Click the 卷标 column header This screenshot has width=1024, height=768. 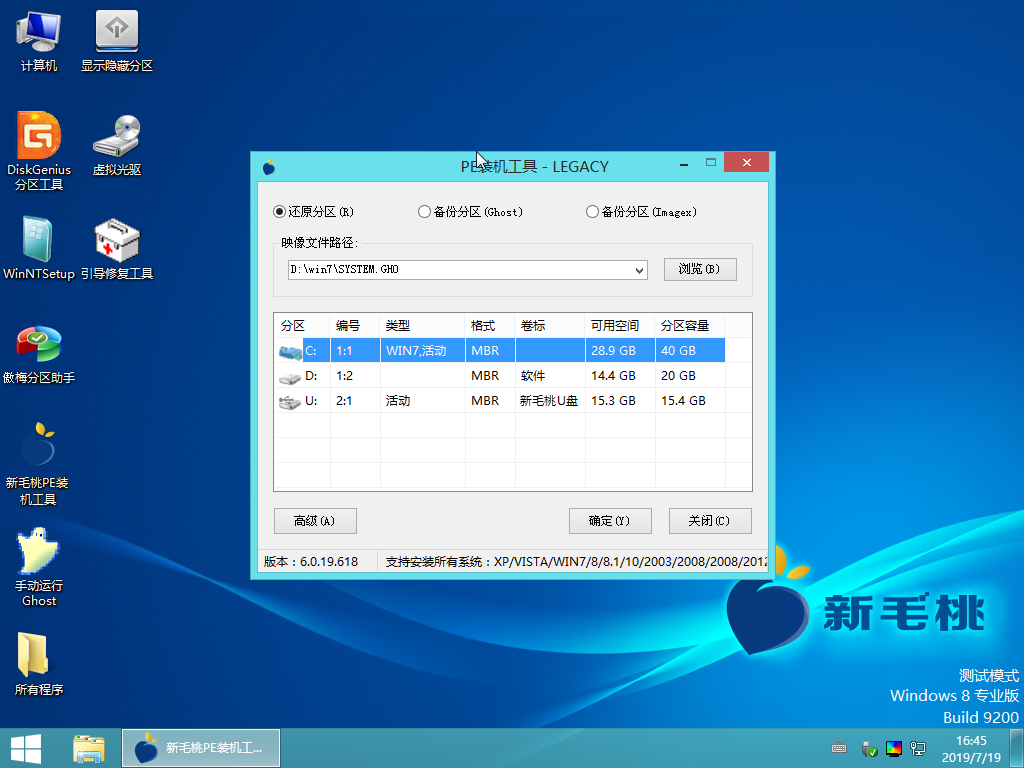(550, 325)
